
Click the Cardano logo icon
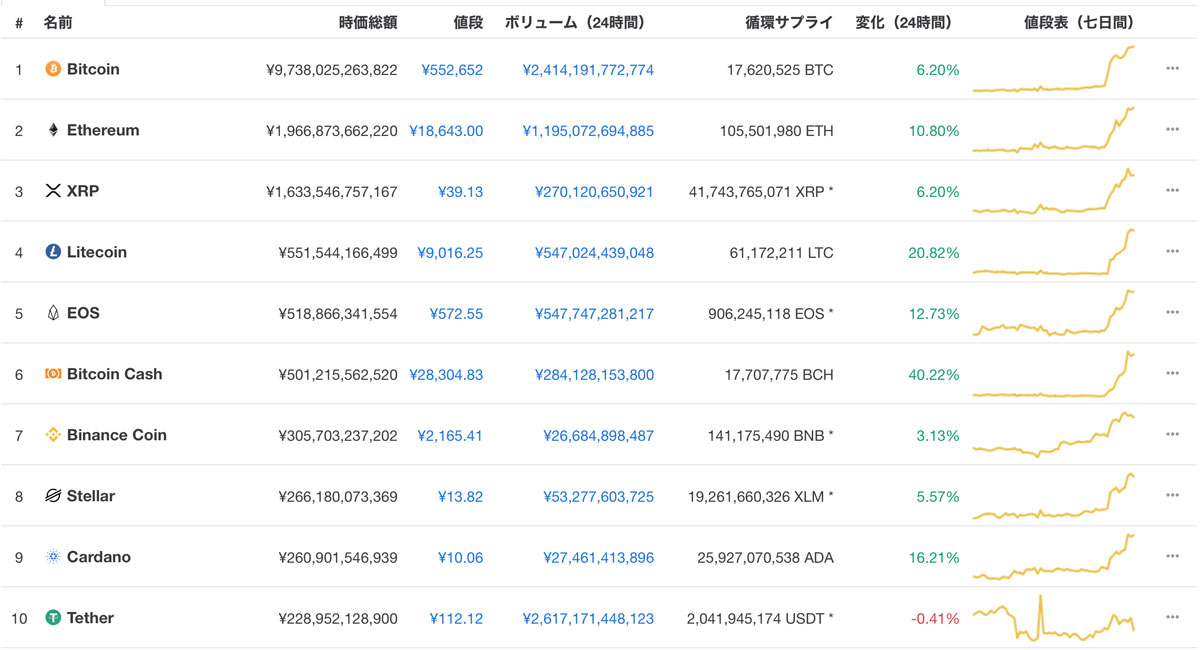click(53, 557)
